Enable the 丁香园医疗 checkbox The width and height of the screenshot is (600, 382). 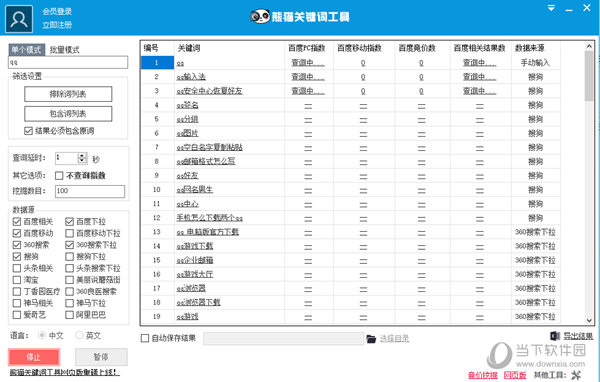17,292
